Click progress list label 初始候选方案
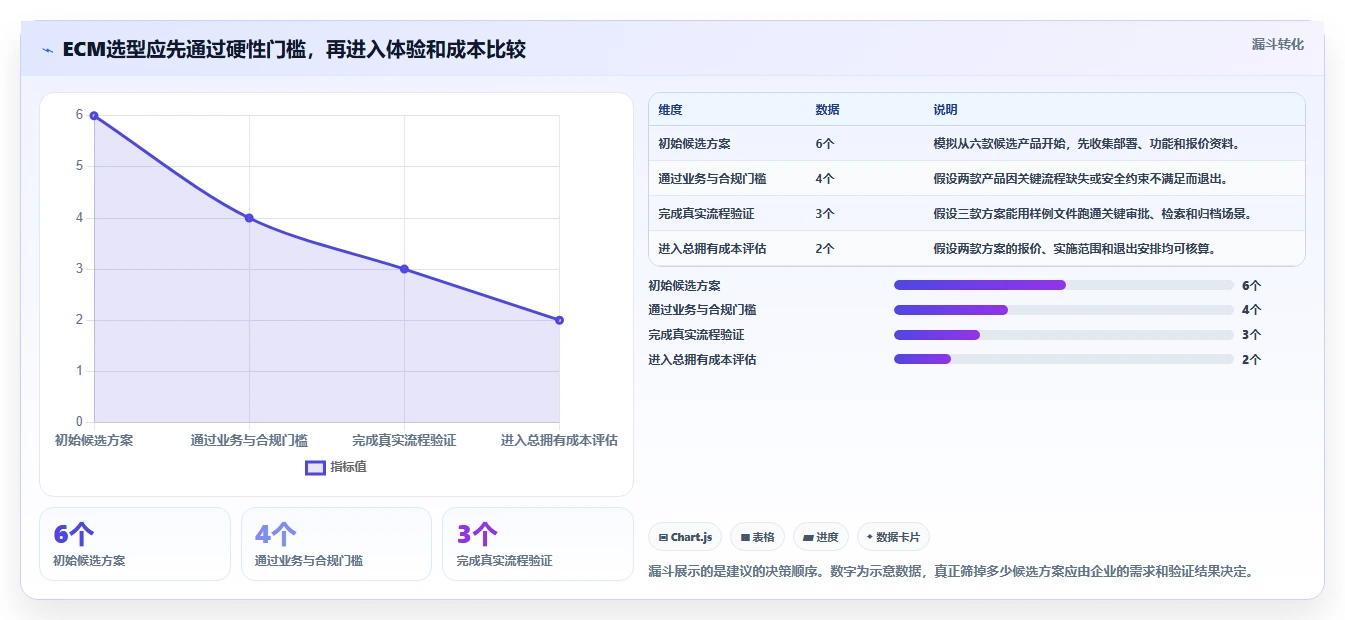1345x620 pixels. [x=684, y=285]
